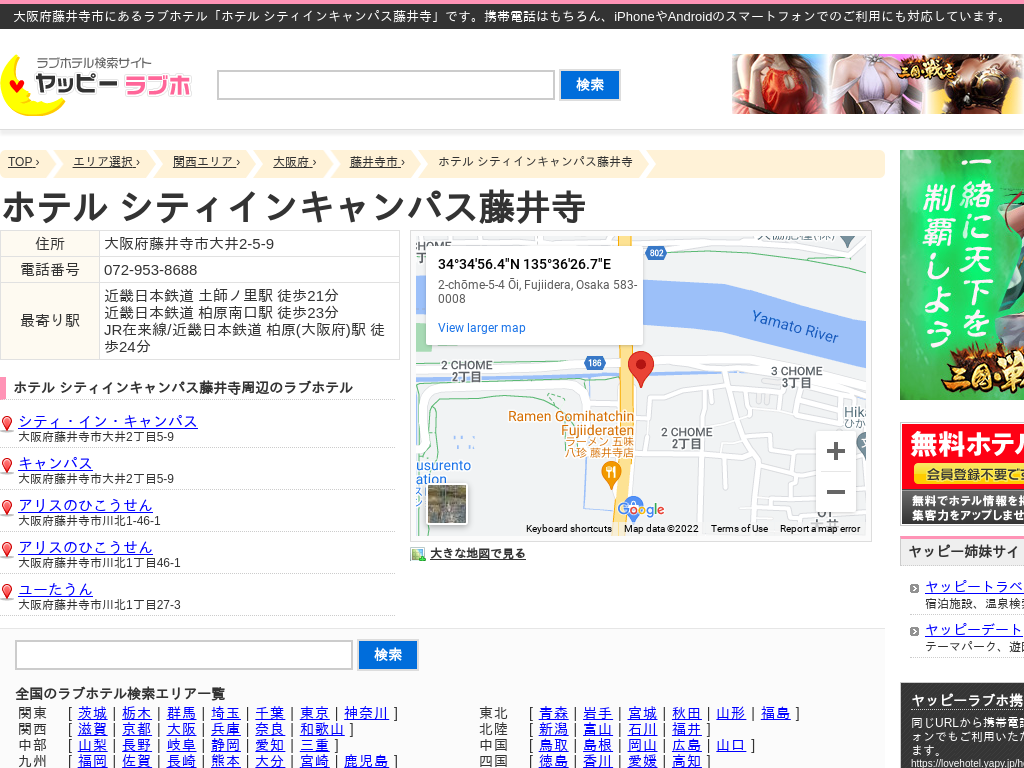Open 新潟 area link
The image size is (1024, 768).
(553, 729)
